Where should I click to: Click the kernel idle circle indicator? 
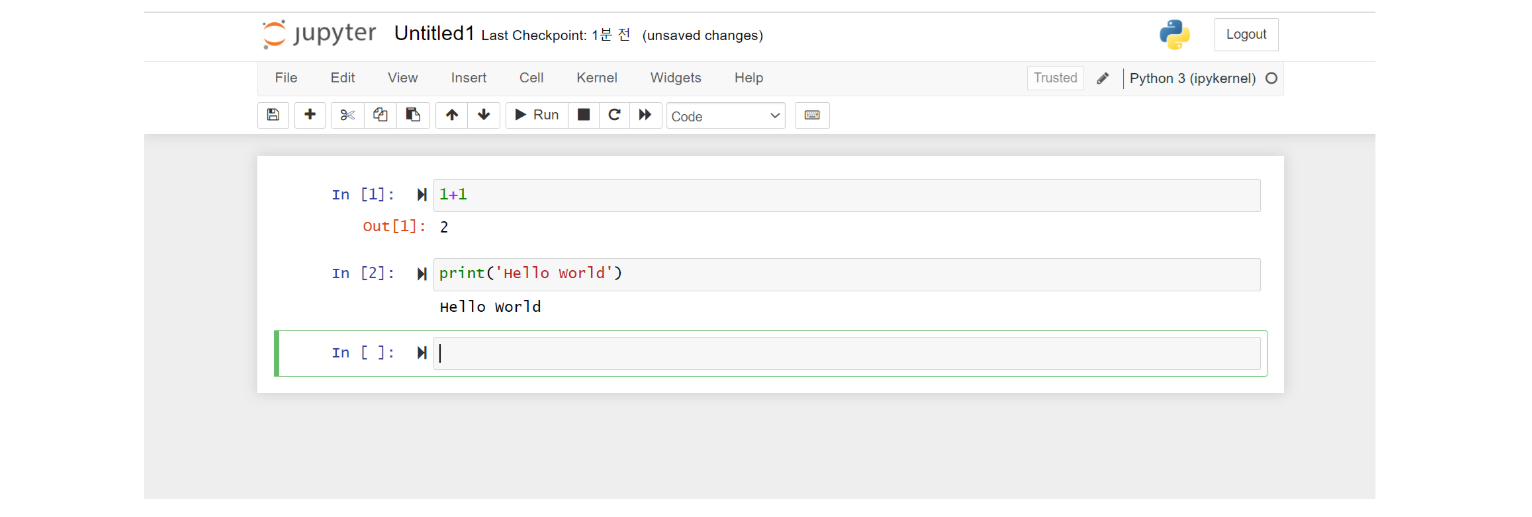tap(1272, 78)
